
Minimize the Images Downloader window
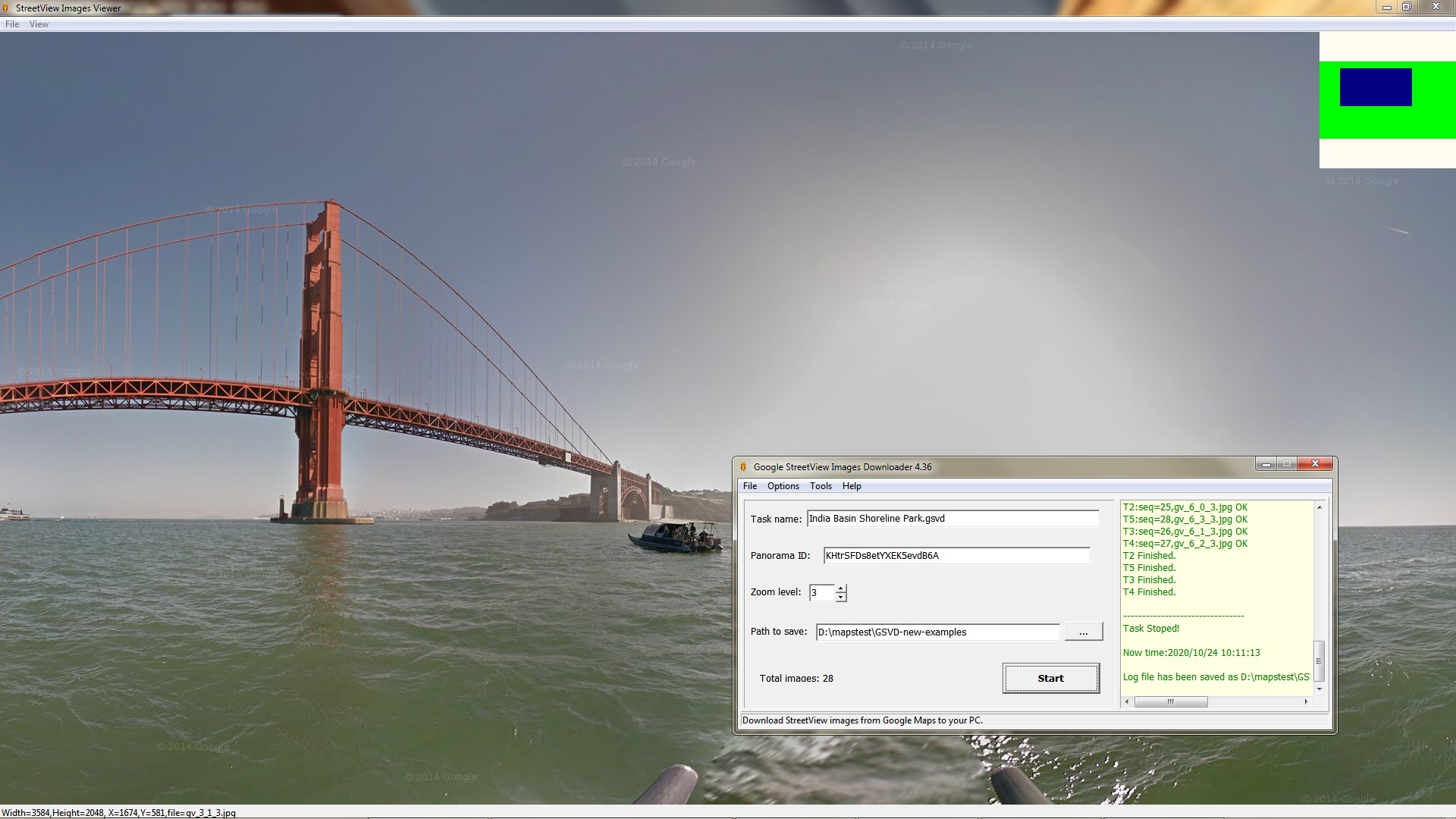click(1266, 464)
